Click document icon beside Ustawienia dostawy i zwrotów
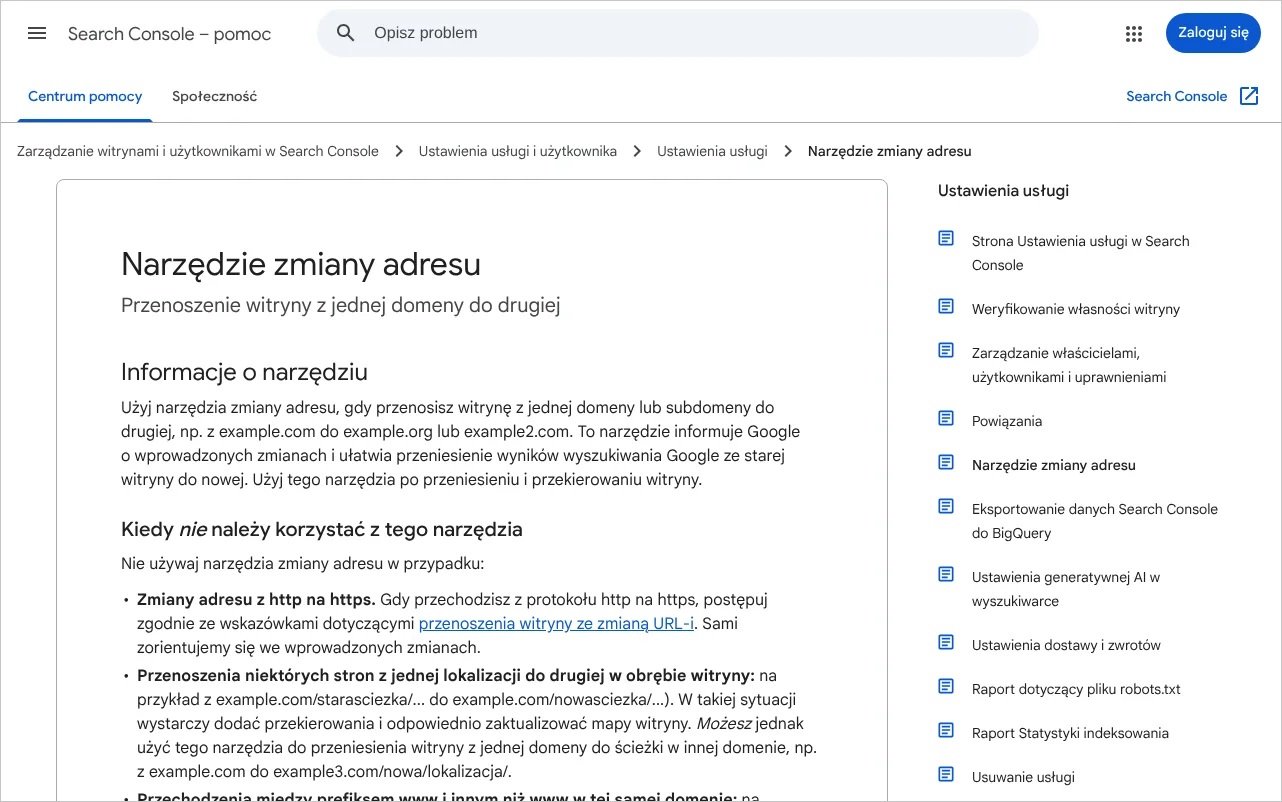This screenshot has height=802, width=1282. tap(946, 642)
